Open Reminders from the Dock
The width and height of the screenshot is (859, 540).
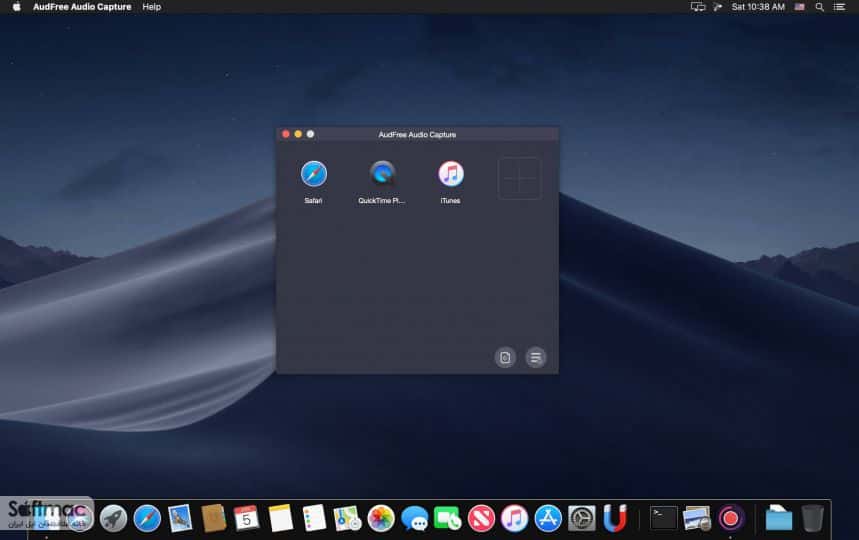(314, 518)
